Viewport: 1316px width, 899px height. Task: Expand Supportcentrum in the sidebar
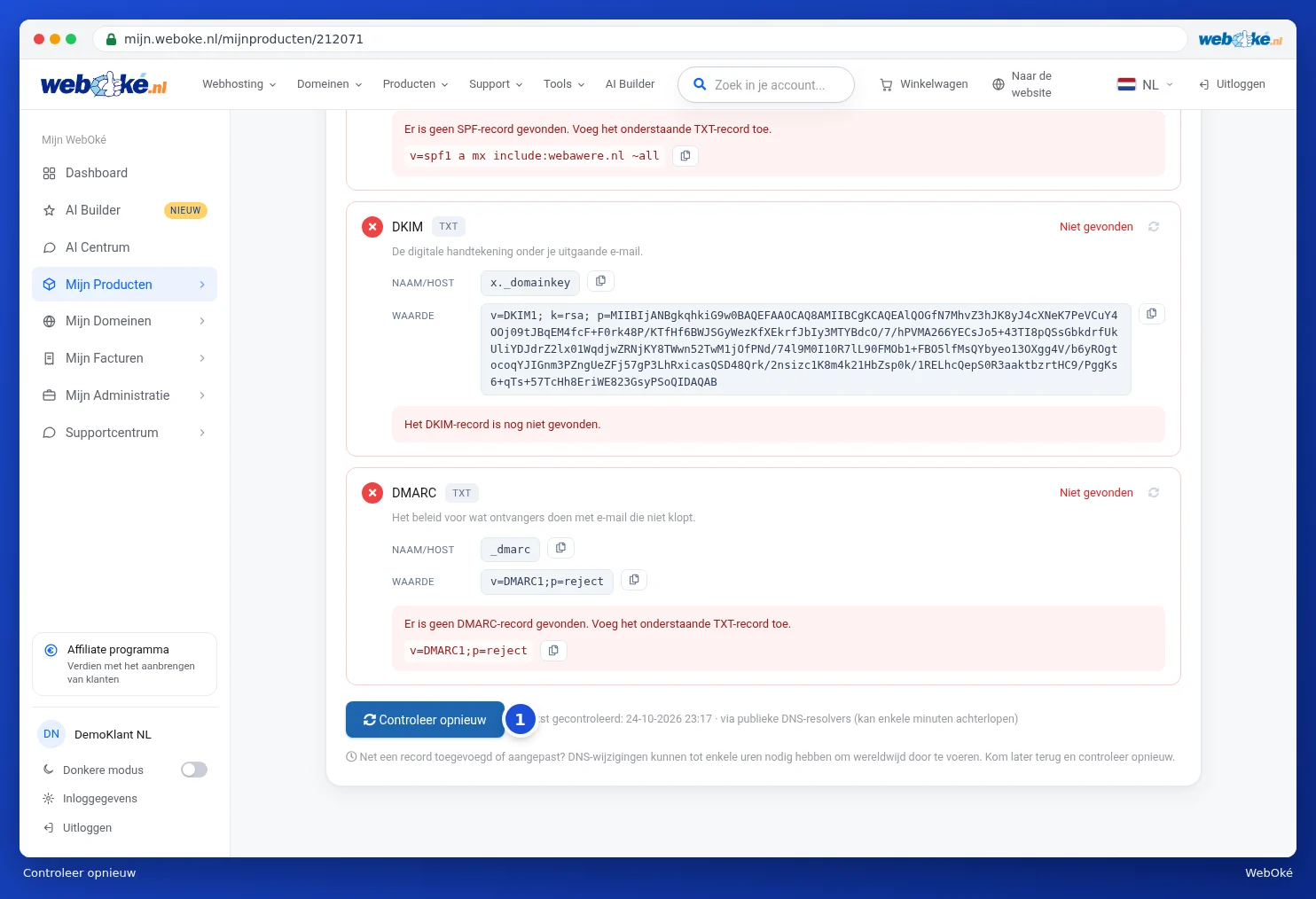tap(124, 433)
